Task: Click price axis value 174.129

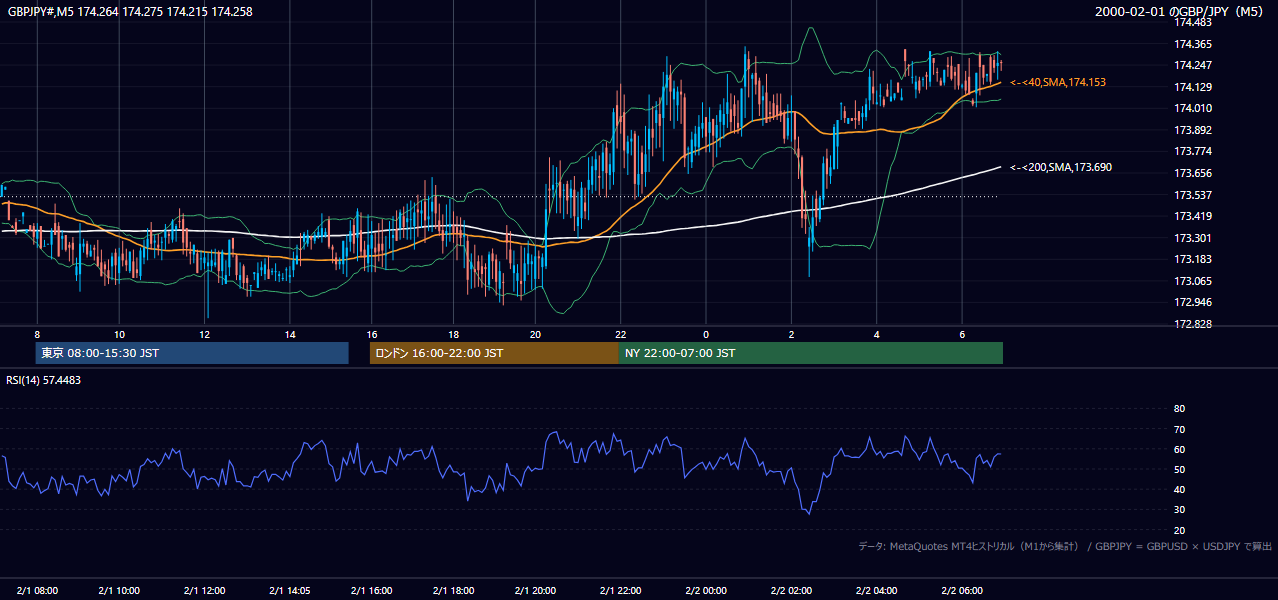Action: 1193,87
